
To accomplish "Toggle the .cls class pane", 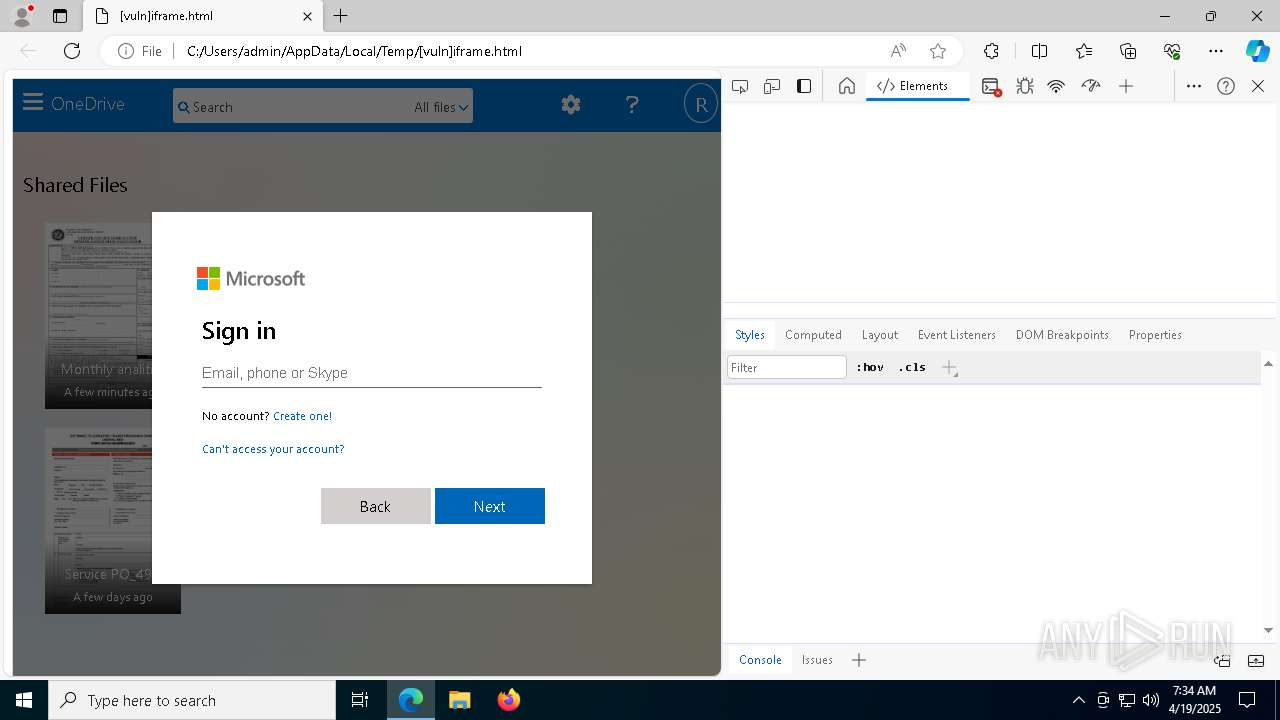I will [912, 367].
